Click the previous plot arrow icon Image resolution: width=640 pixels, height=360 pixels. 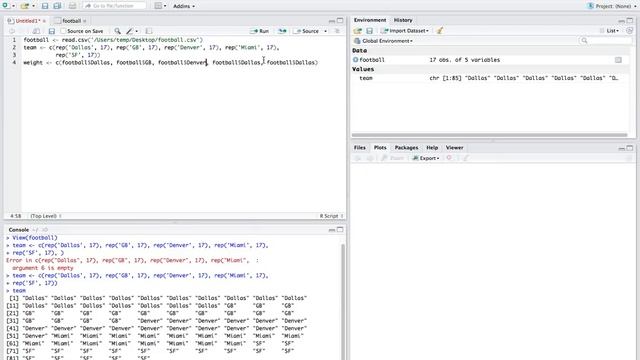358,158
